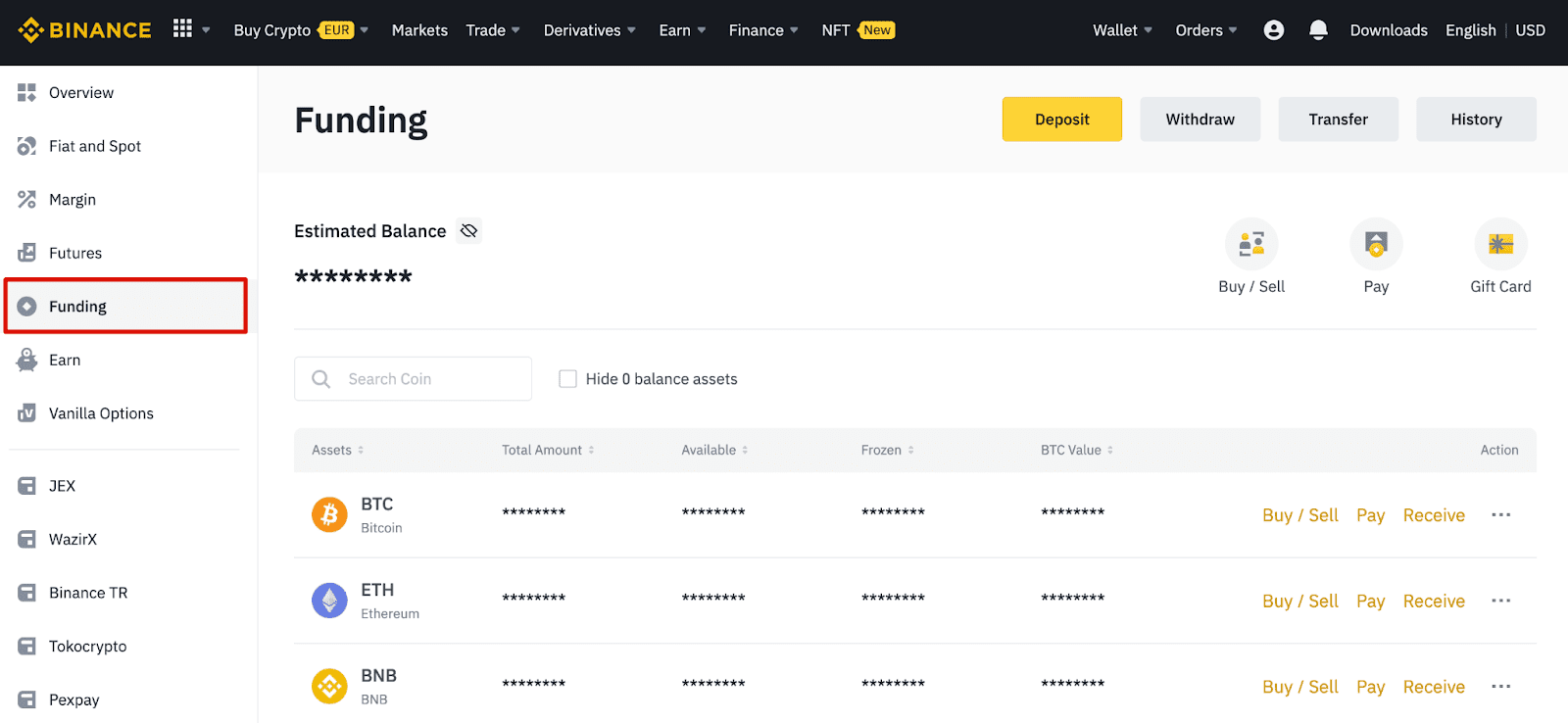Viewport: 1568px width, 723px height.
Task: Click the Pay shortcut icon
Action: [x=1376, y=244]
